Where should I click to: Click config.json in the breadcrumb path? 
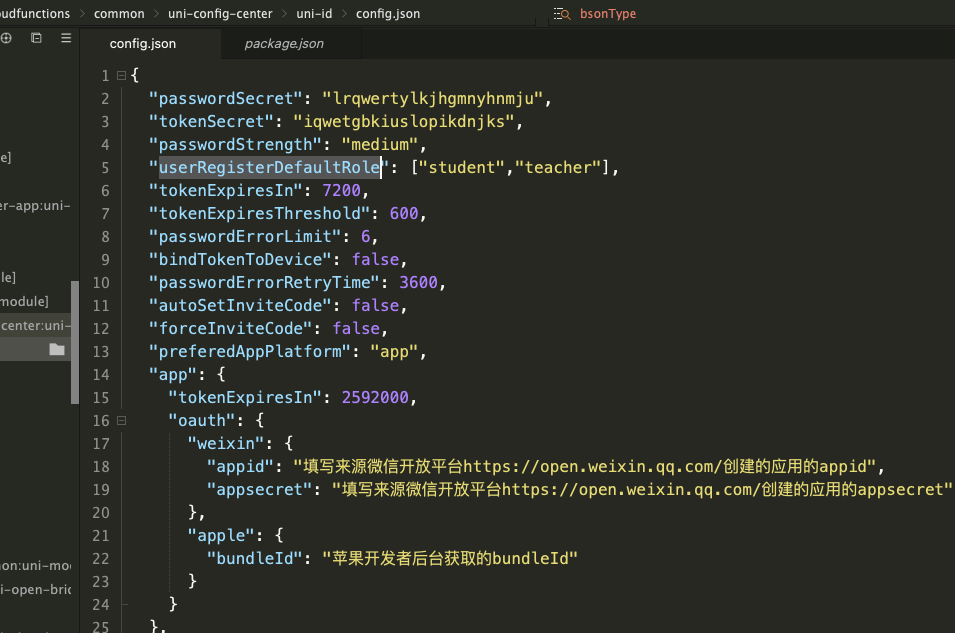(x=388, y=14)
